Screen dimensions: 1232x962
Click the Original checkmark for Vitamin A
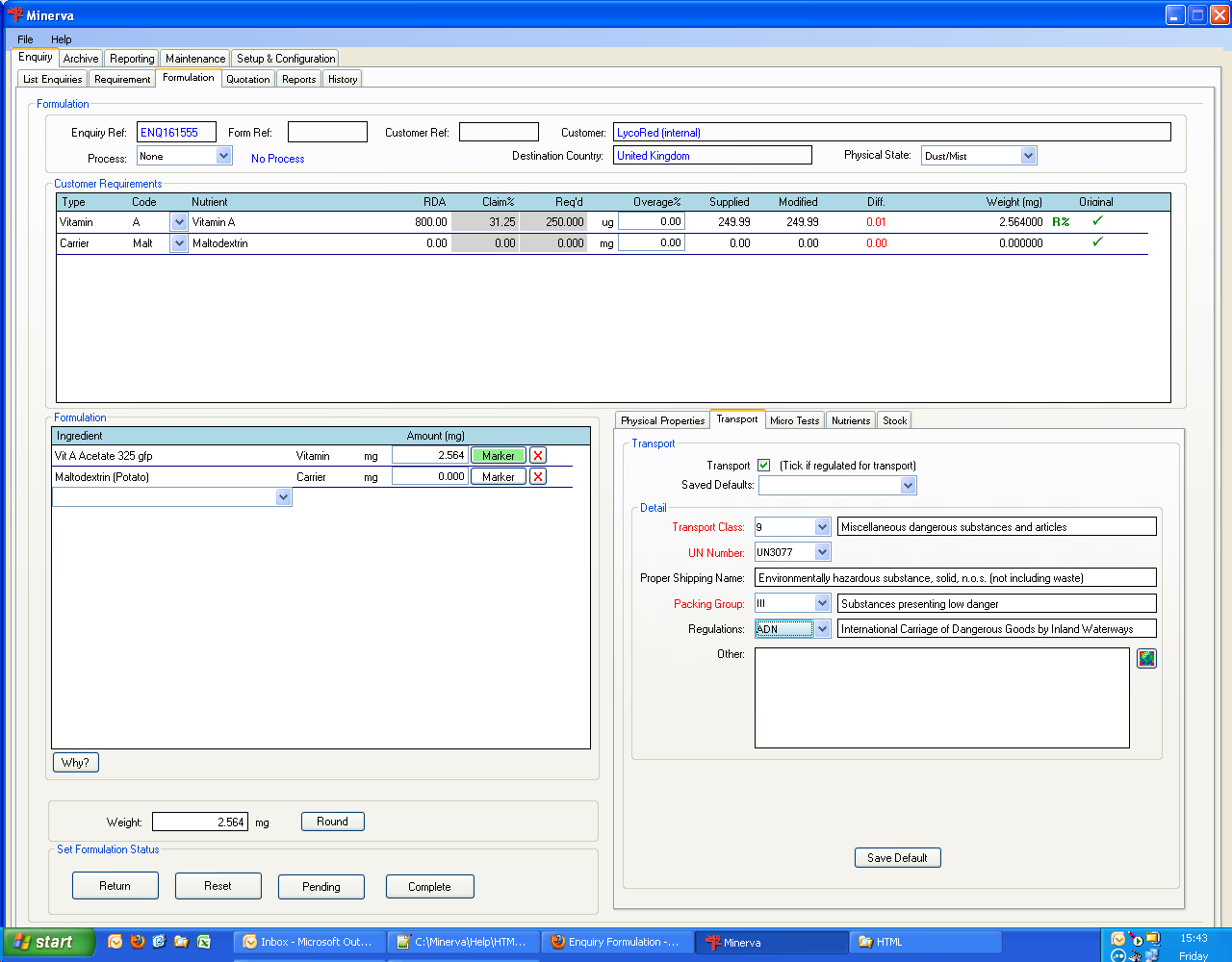[1097, 221]
